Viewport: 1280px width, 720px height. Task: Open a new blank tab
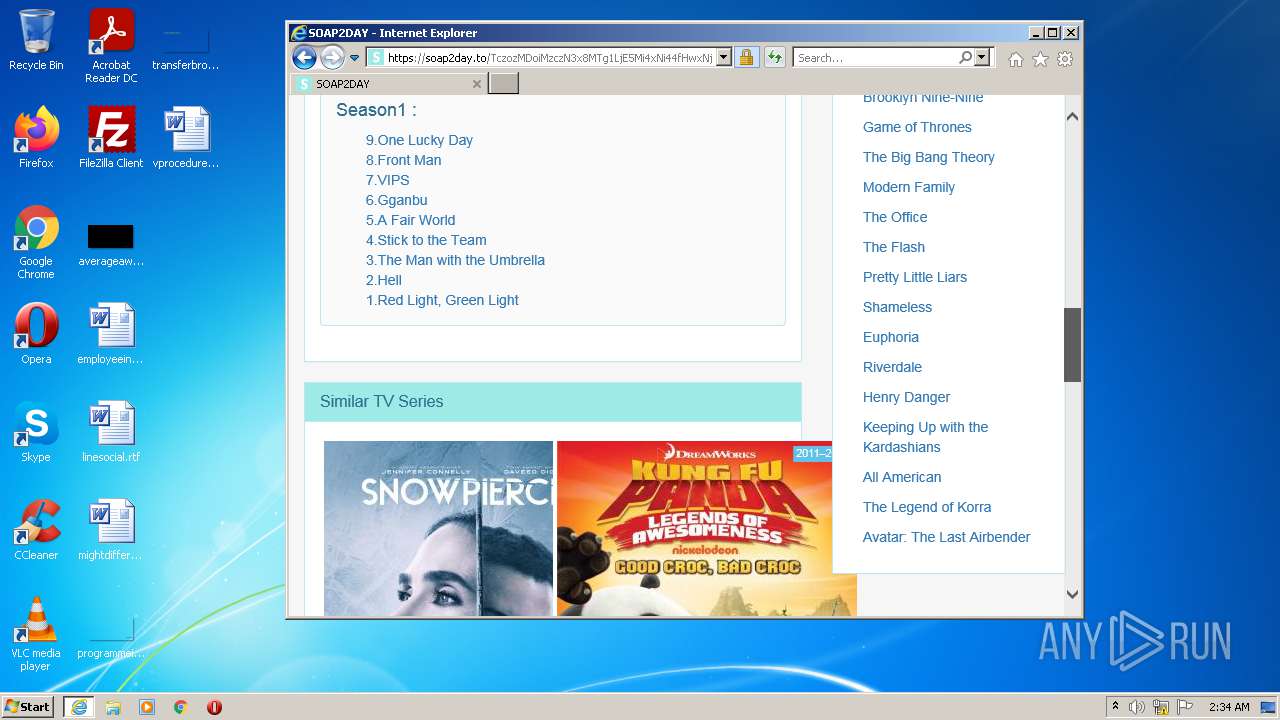pos(503,84)
